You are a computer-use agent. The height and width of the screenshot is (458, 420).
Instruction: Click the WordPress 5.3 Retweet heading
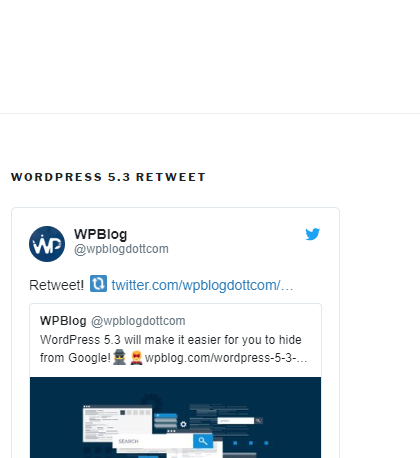coord(108,177)
